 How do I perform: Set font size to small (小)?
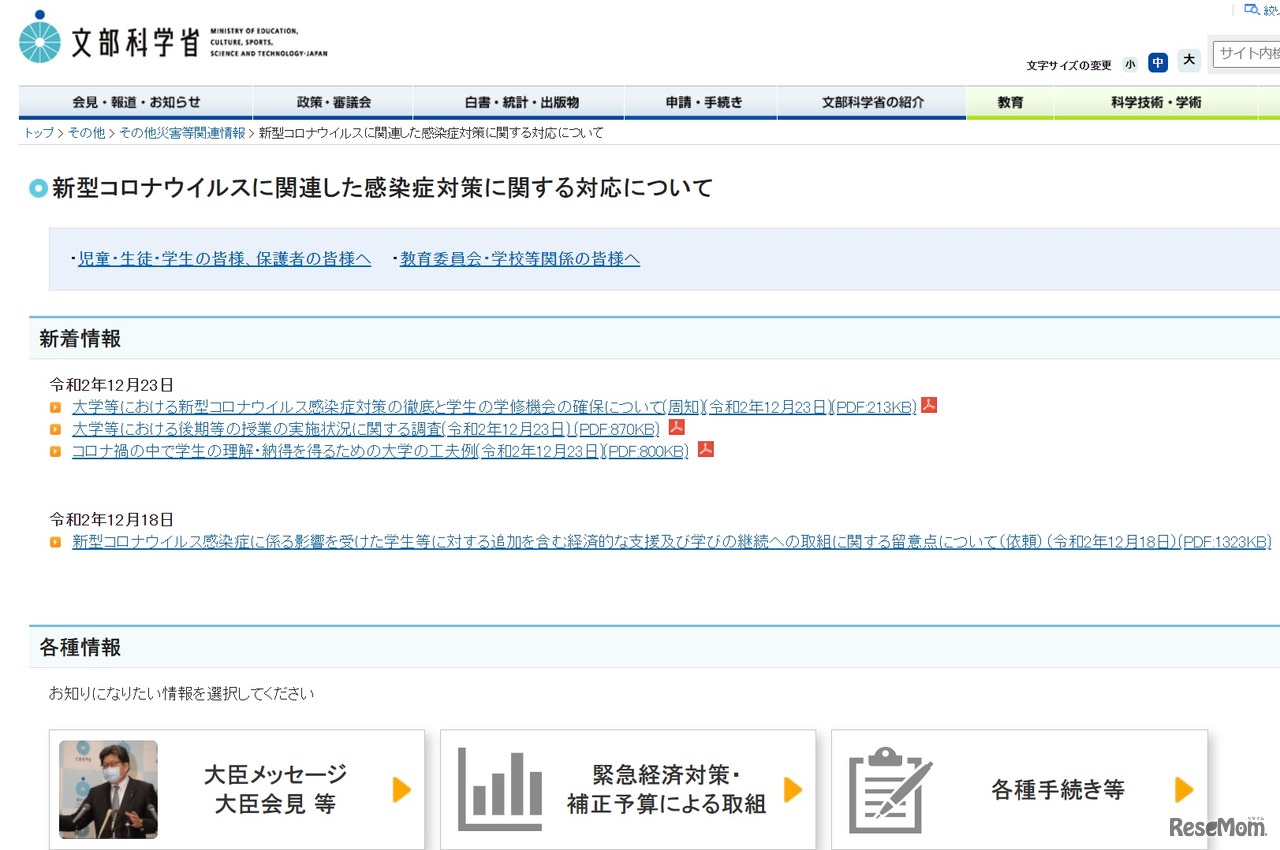coord(1130,64)
